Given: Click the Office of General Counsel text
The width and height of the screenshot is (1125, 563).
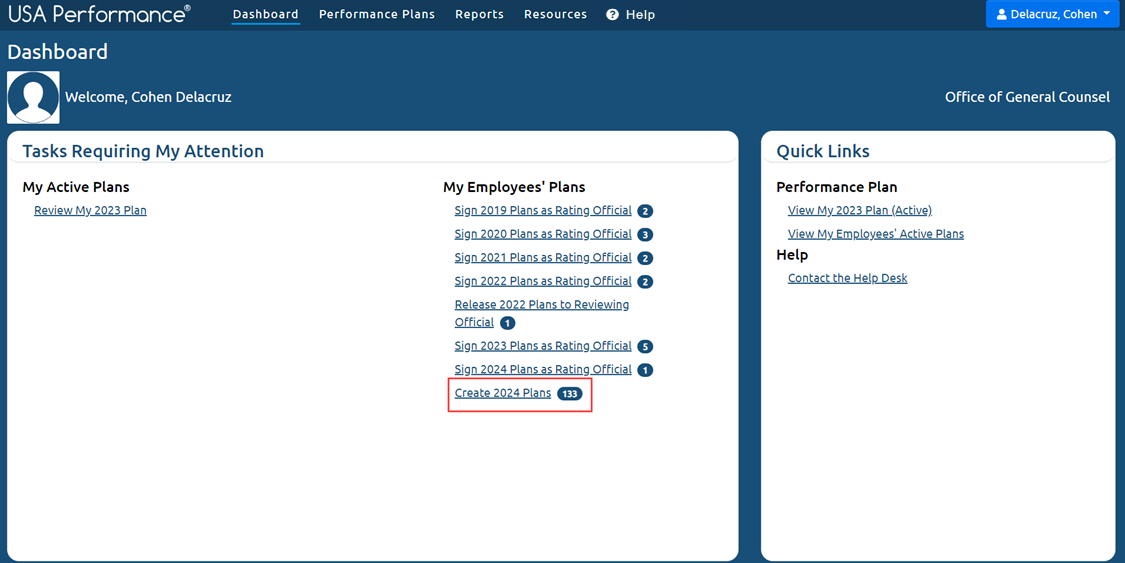Looking at the screenshot, I should click(x=1027, y=97).
